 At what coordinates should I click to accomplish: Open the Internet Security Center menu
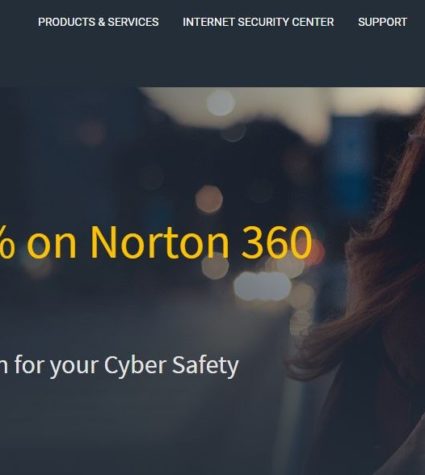(258, 22)
